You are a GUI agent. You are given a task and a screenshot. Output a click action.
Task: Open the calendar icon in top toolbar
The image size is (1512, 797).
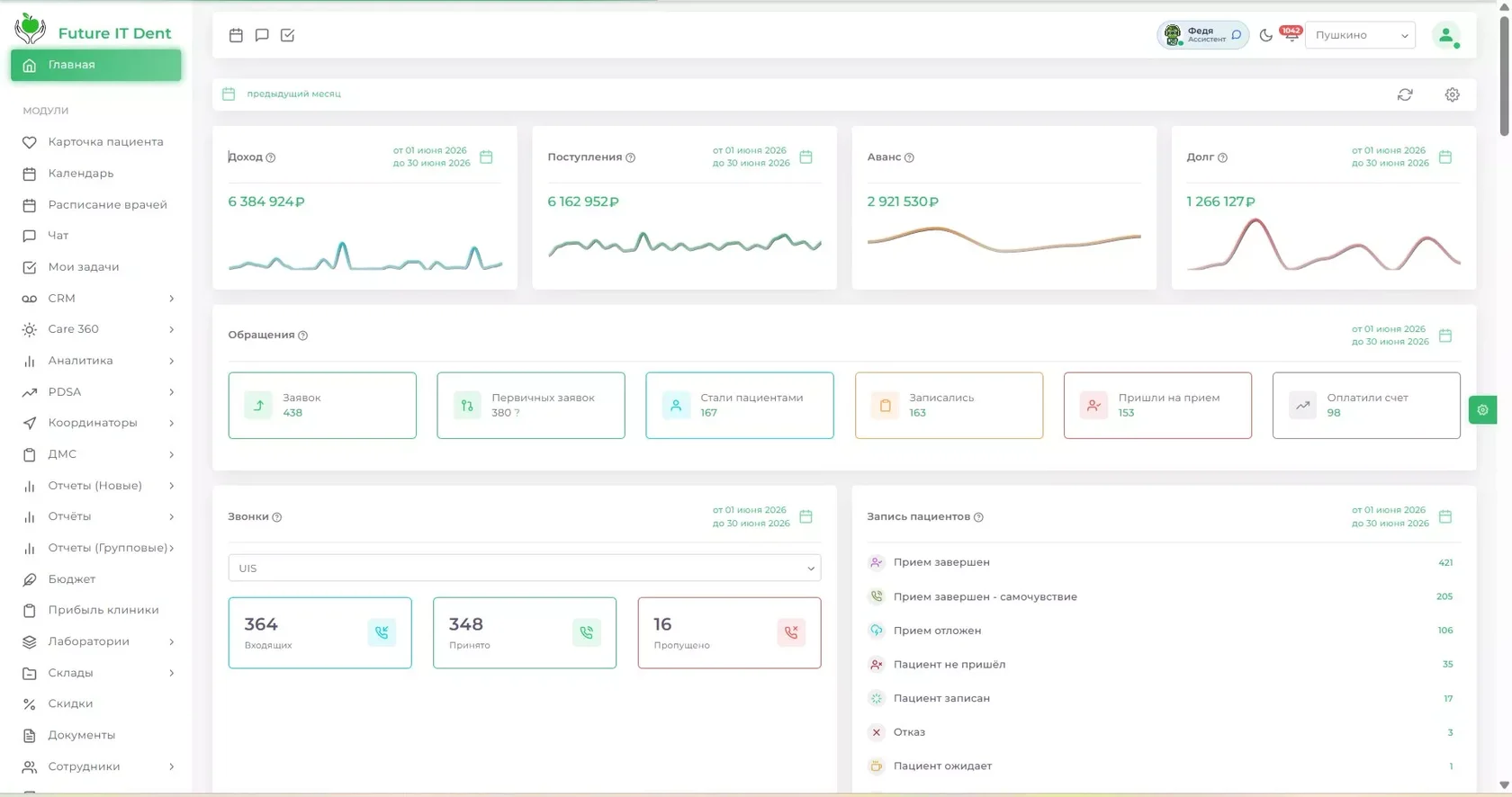point(236,35)
